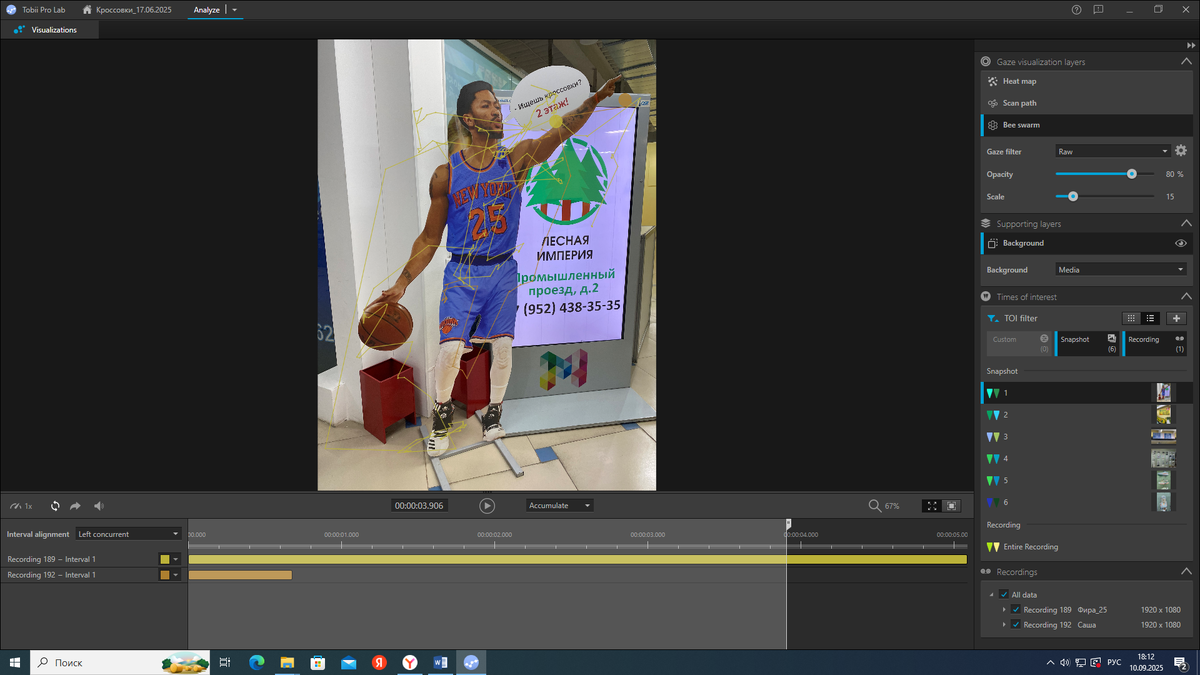This screenshot has width=1200, height=675.
Task: Select the Analyze tab
Action: (207, 9)
